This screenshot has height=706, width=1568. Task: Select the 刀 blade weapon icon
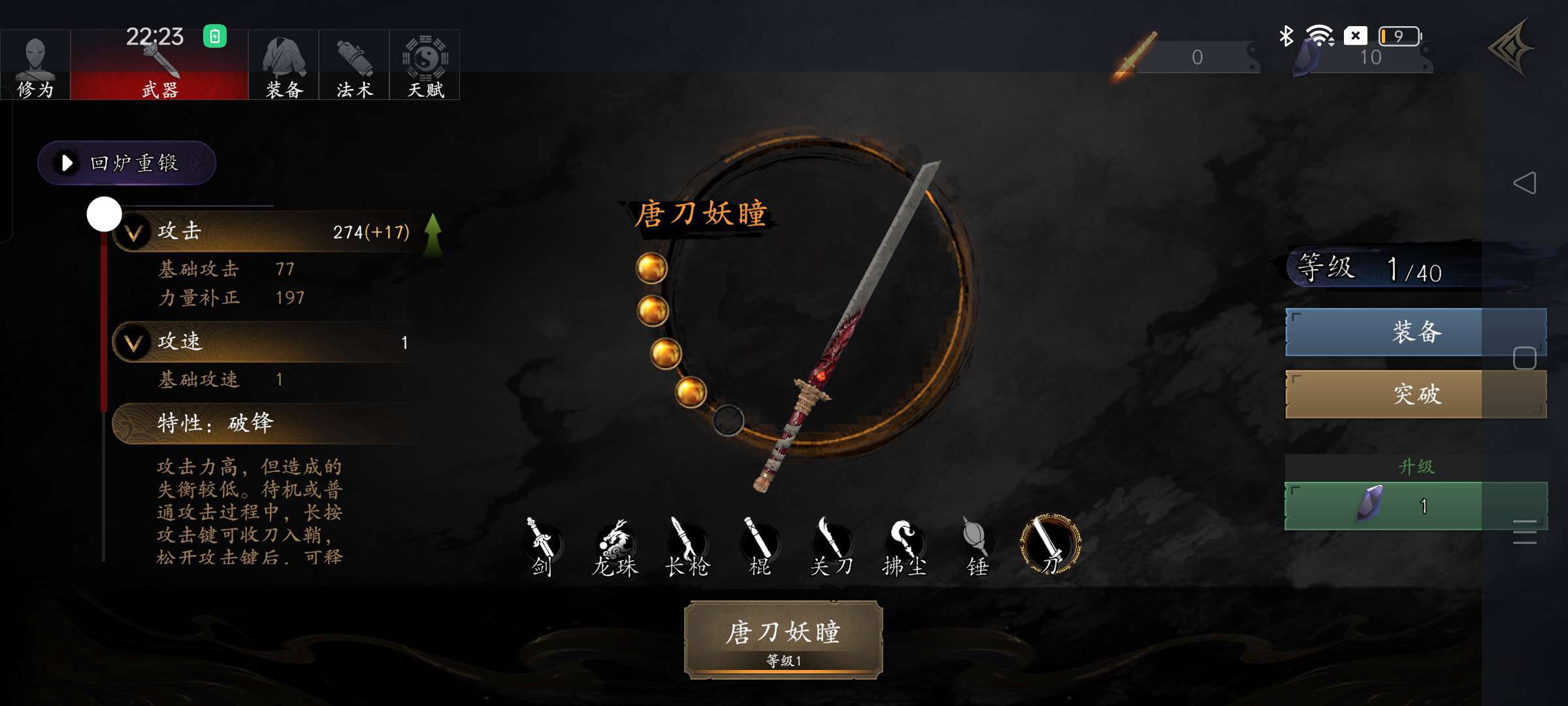tap(1051, 545)
